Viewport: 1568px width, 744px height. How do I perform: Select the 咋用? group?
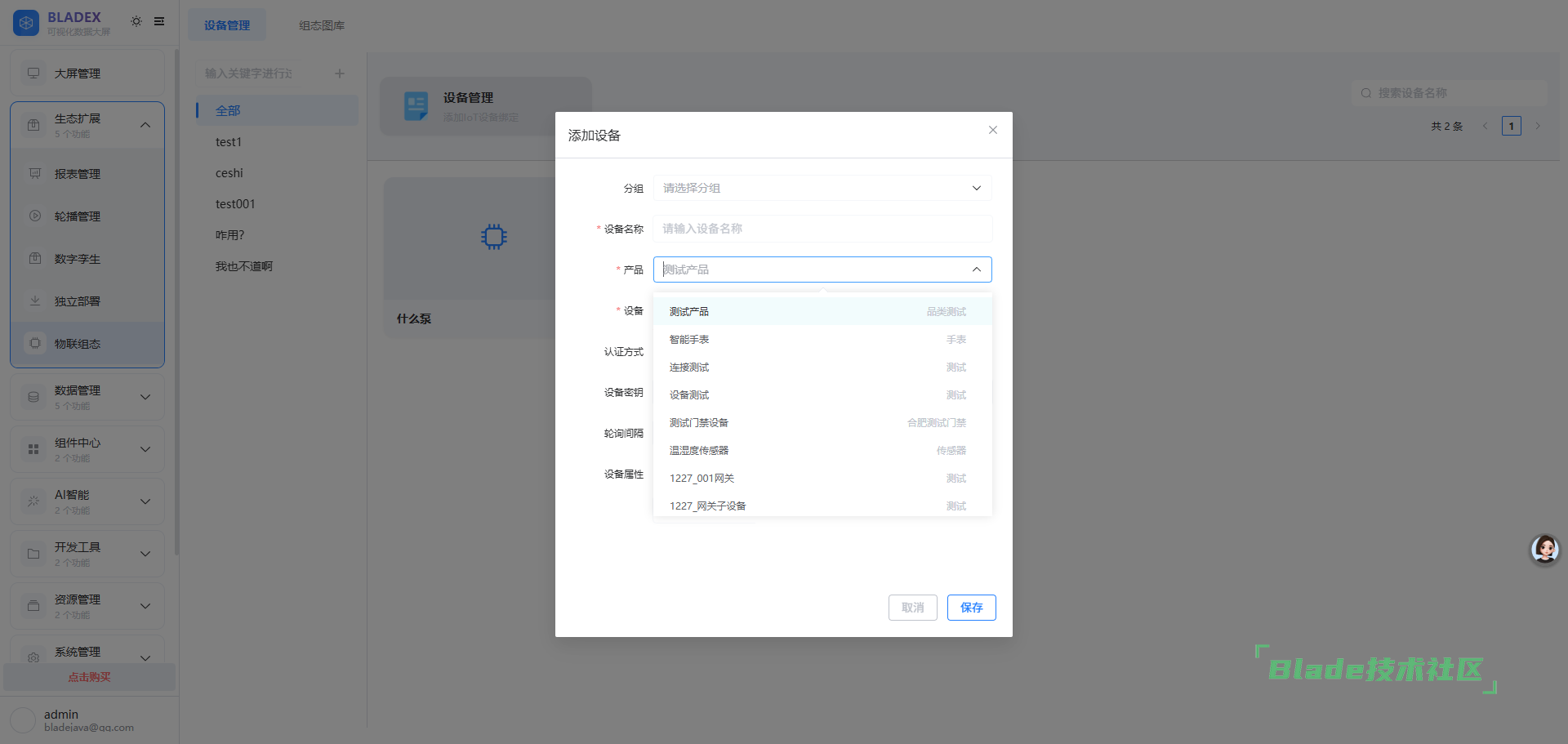(x=277, y=234)
